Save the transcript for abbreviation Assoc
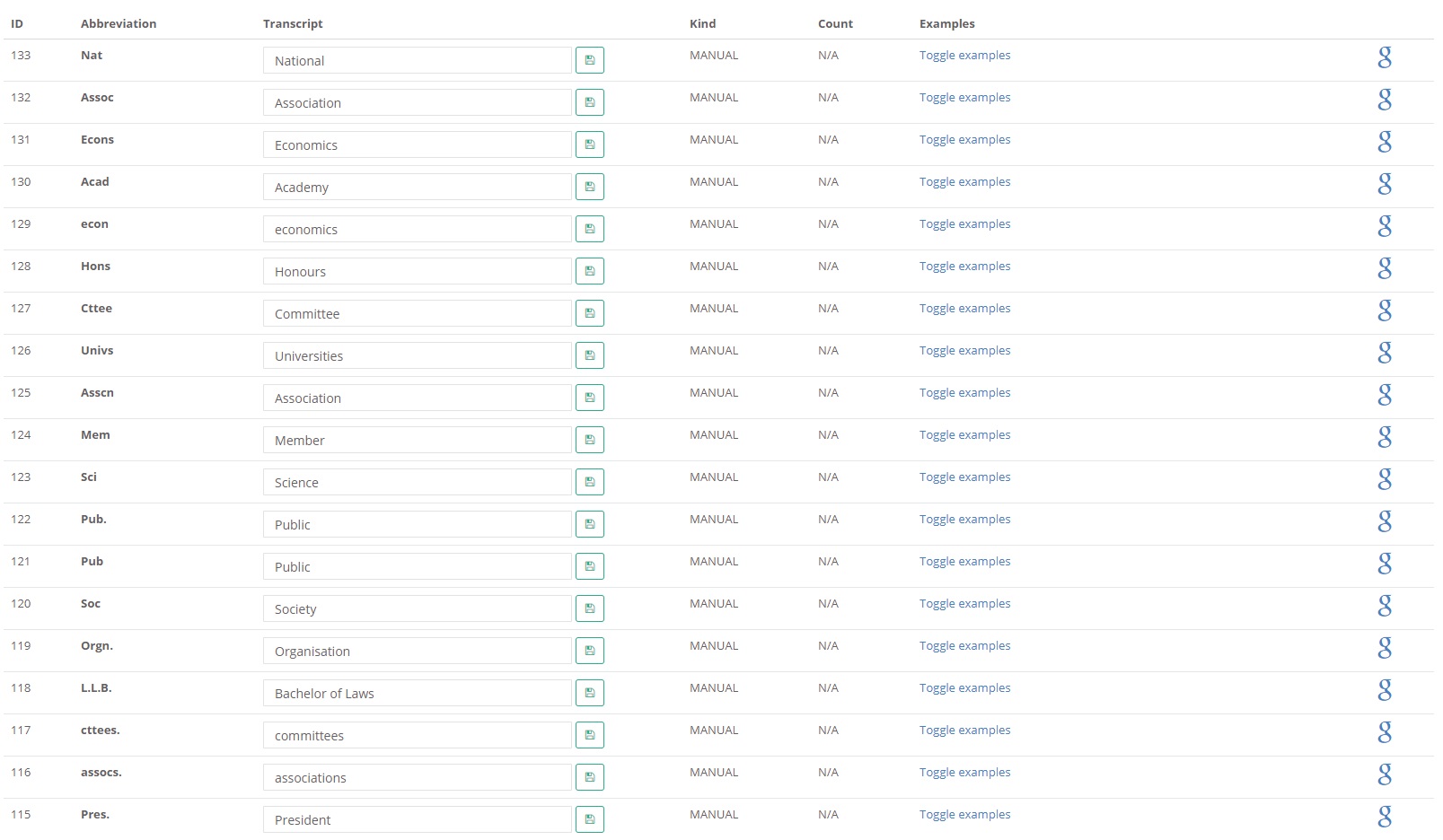The height and width of the screenshot is (840, 1443). click(590, 102)
